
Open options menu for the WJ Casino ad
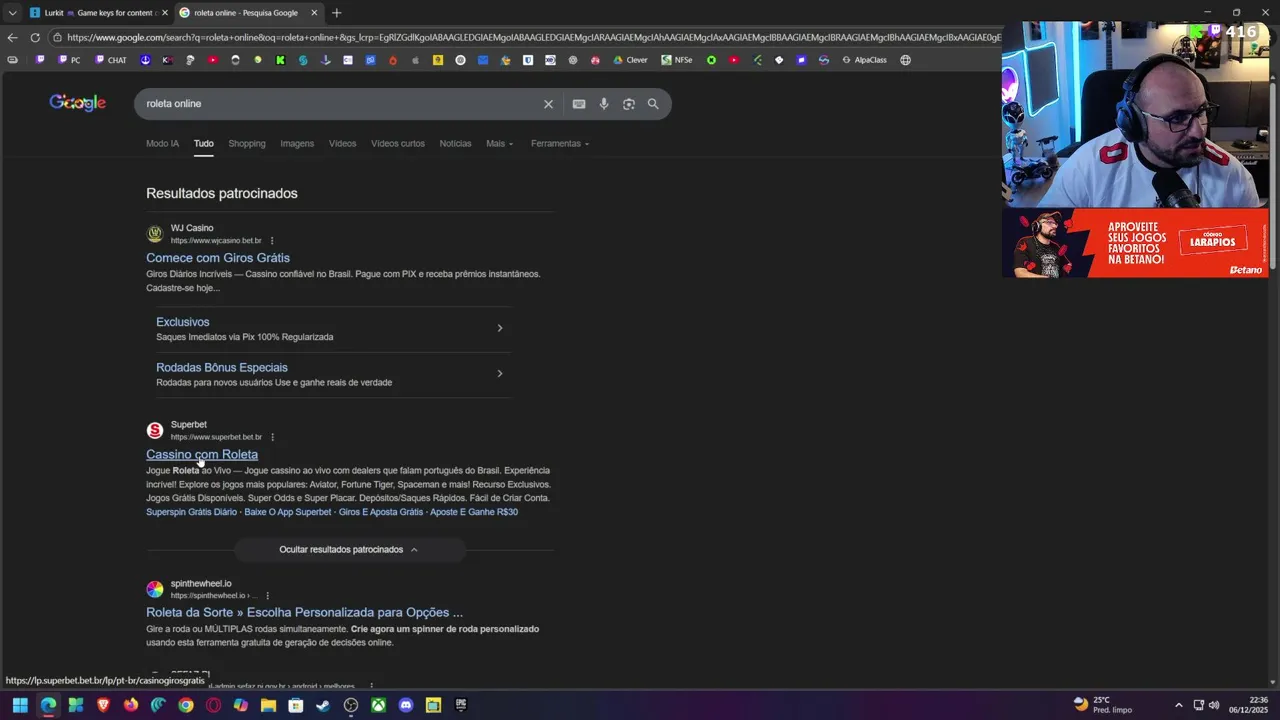(x=272, y=241)
